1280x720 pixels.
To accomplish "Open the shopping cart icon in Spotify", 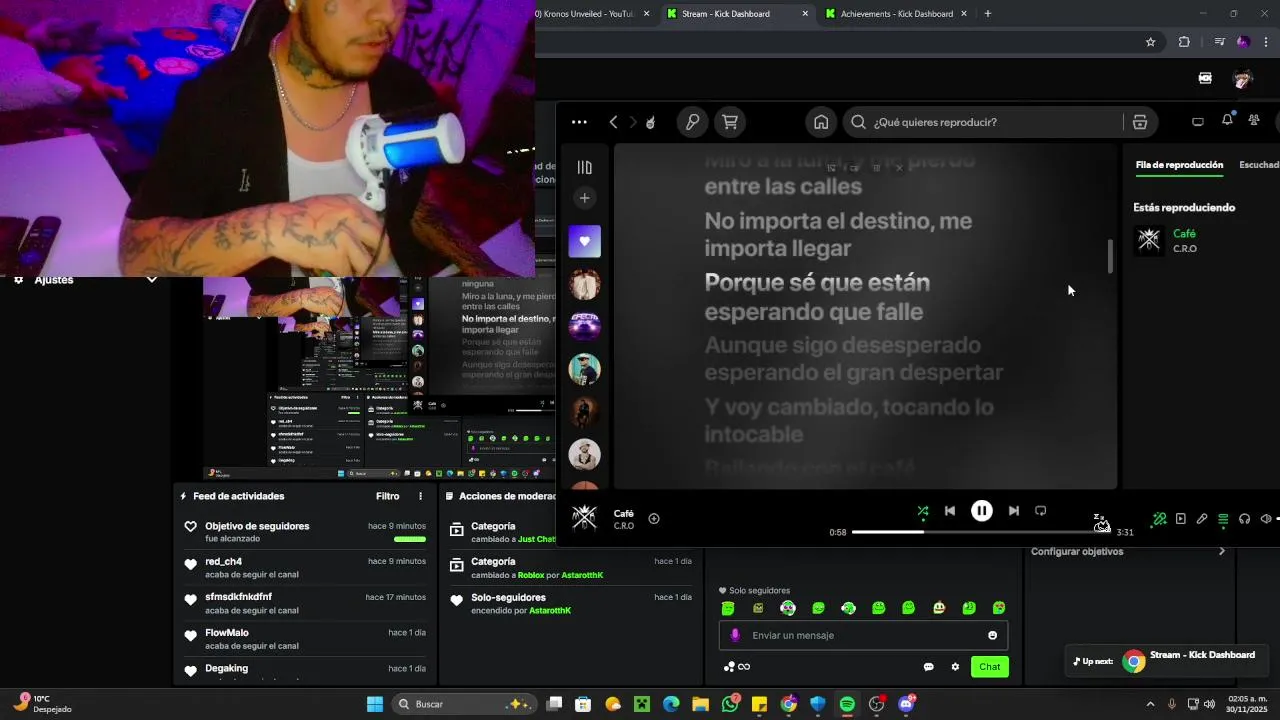I will coord(730,122).
